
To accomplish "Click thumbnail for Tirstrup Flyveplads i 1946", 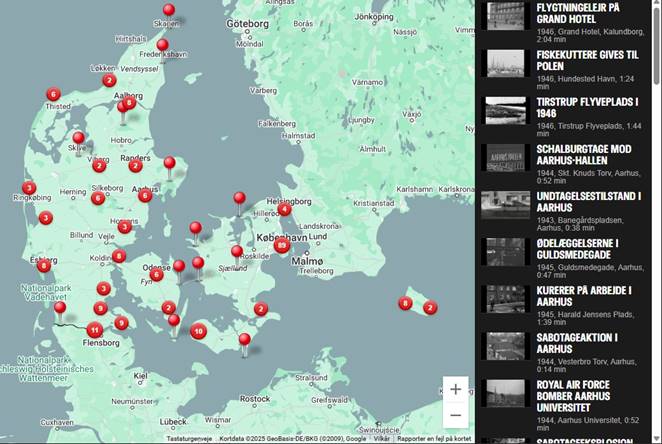I will click(505, 111).
